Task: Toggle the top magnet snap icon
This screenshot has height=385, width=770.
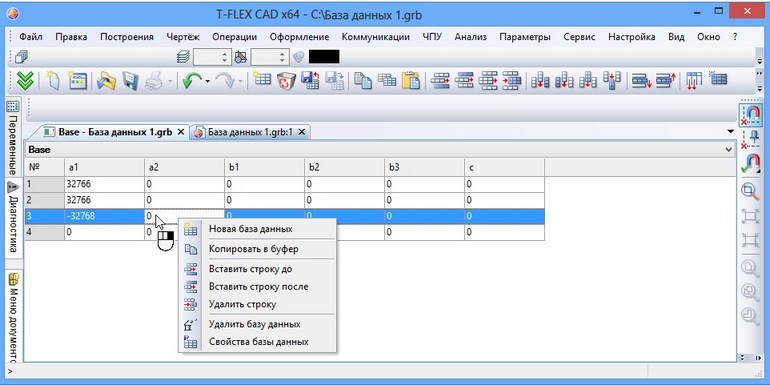Action: (750, 115)
